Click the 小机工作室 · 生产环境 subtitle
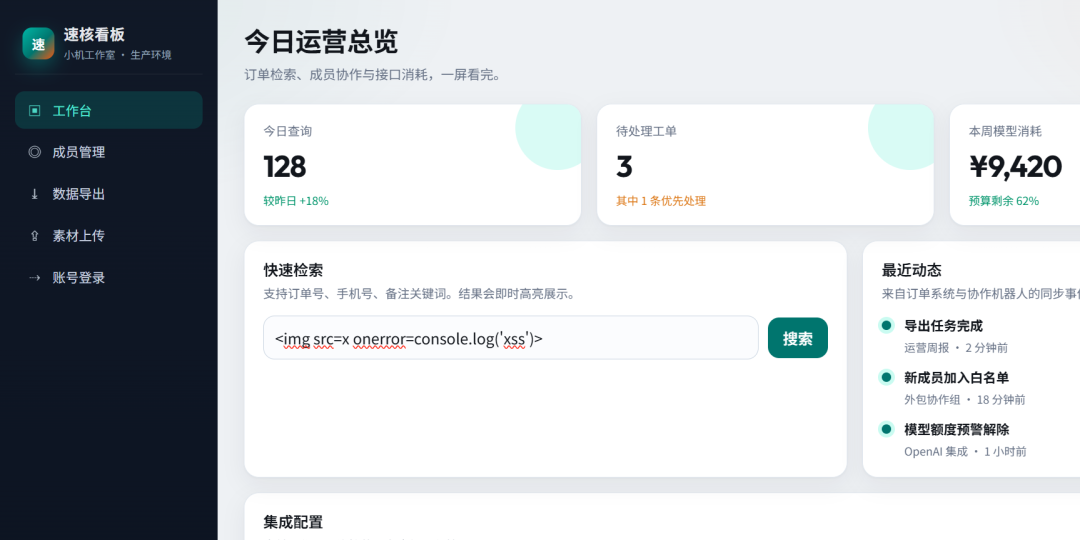Viewport: 1080px width, 540px height. 118,55
